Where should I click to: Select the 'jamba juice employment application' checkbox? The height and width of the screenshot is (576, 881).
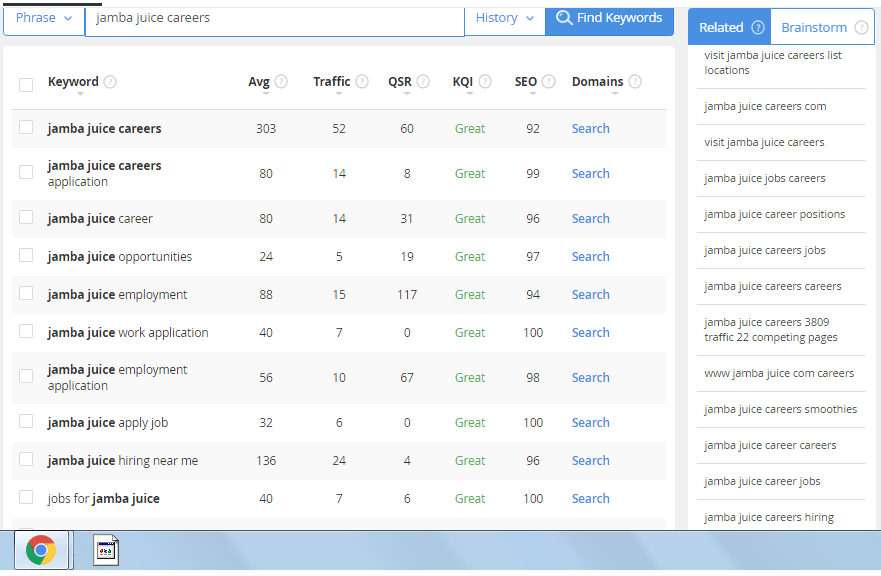coord(26,376)
